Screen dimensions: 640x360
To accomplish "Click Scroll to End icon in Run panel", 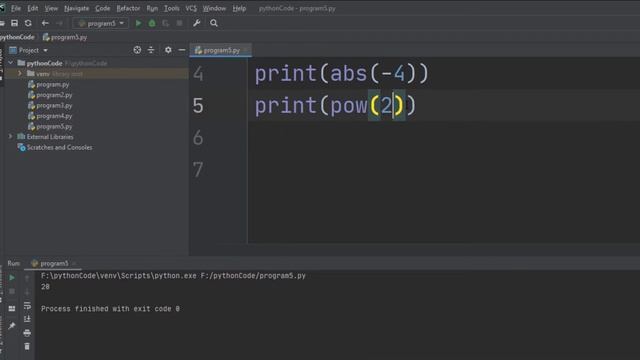I will click(x=27, y=319).
